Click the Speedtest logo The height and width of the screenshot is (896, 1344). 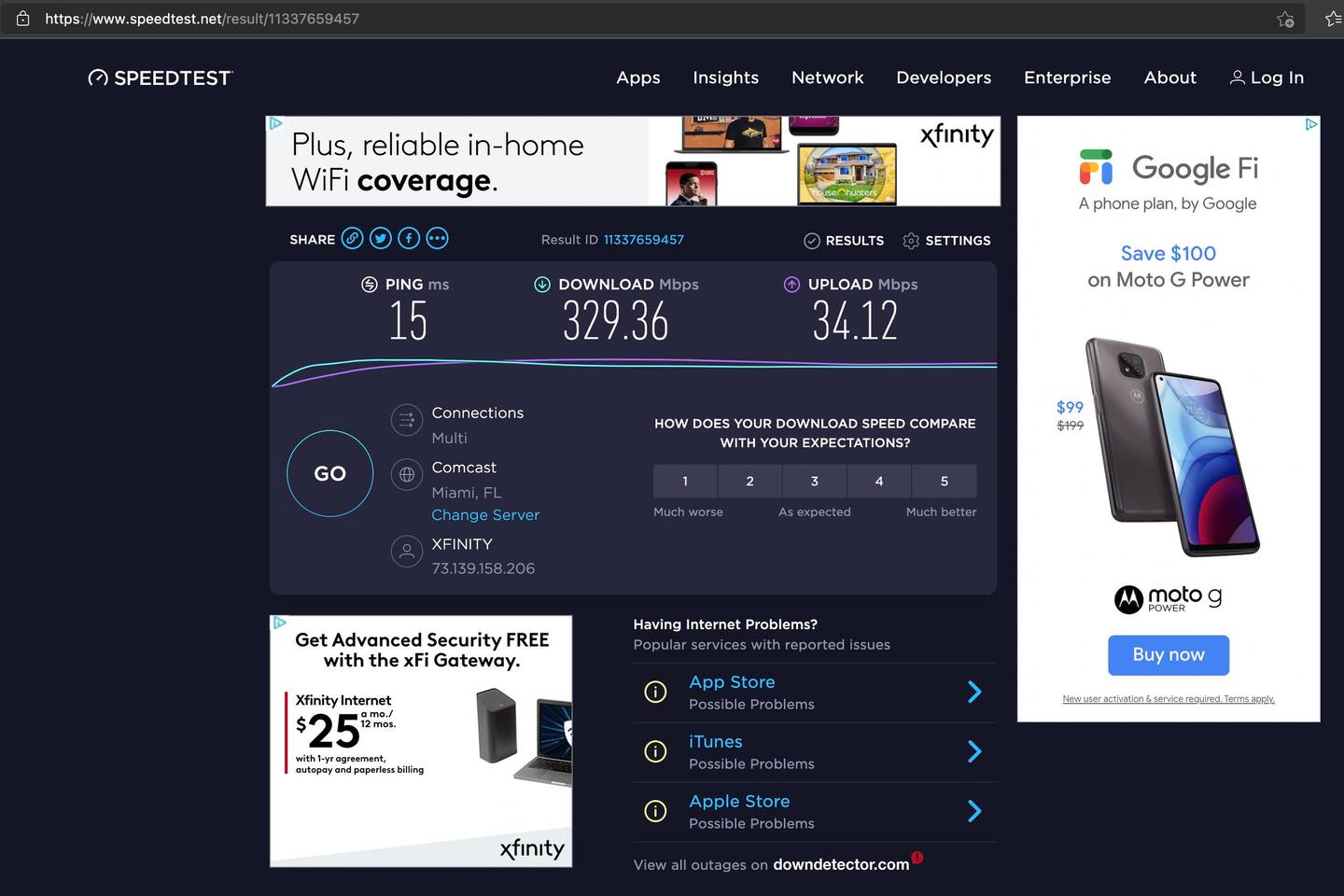pyautogui.click(x=160, y=78)
